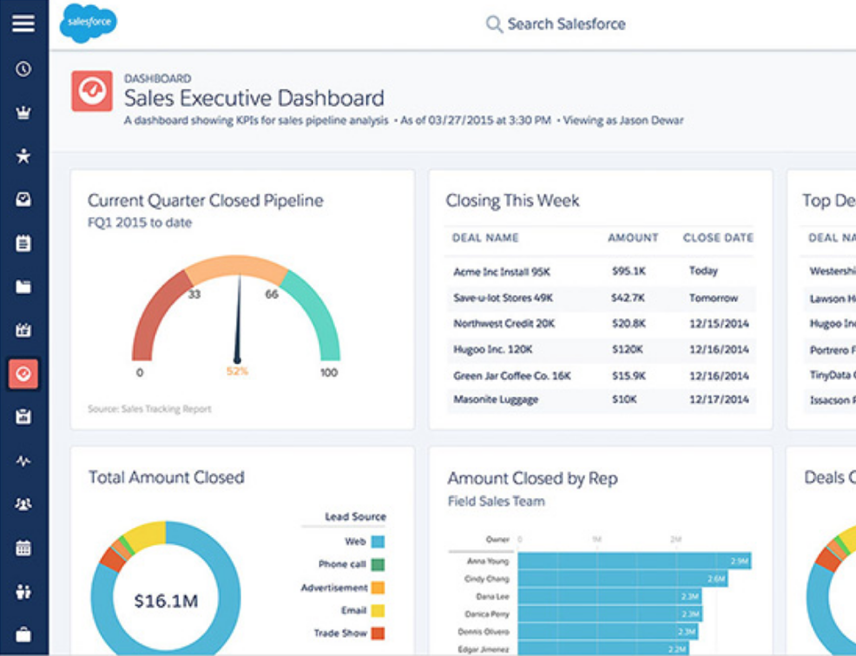Sort table by AMOUNT column
Image resolution: width=856 pixels, height=656 pixels.
[x=633, y=238]
